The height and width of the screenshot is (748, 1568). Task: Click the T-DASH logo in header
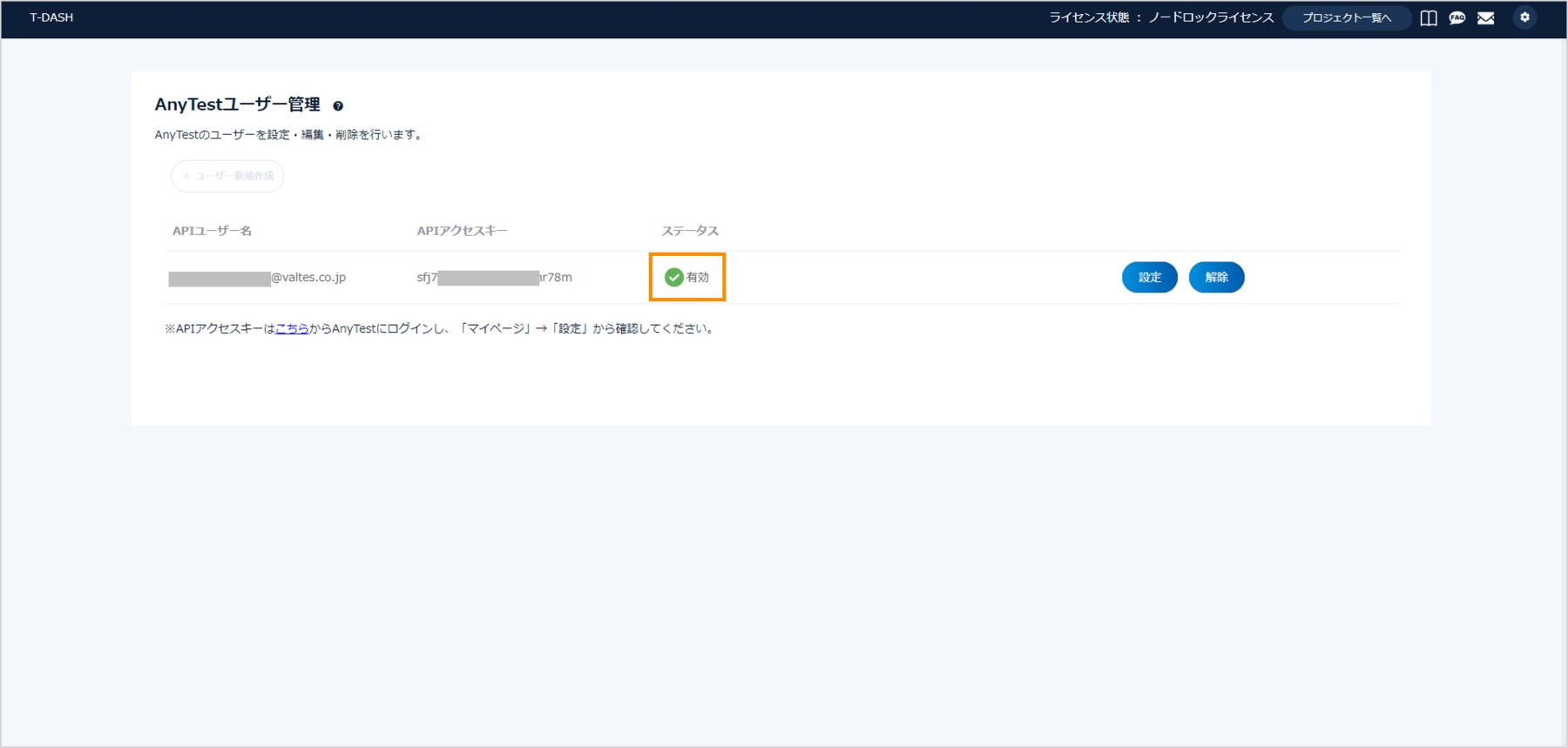tap(51, 17)
